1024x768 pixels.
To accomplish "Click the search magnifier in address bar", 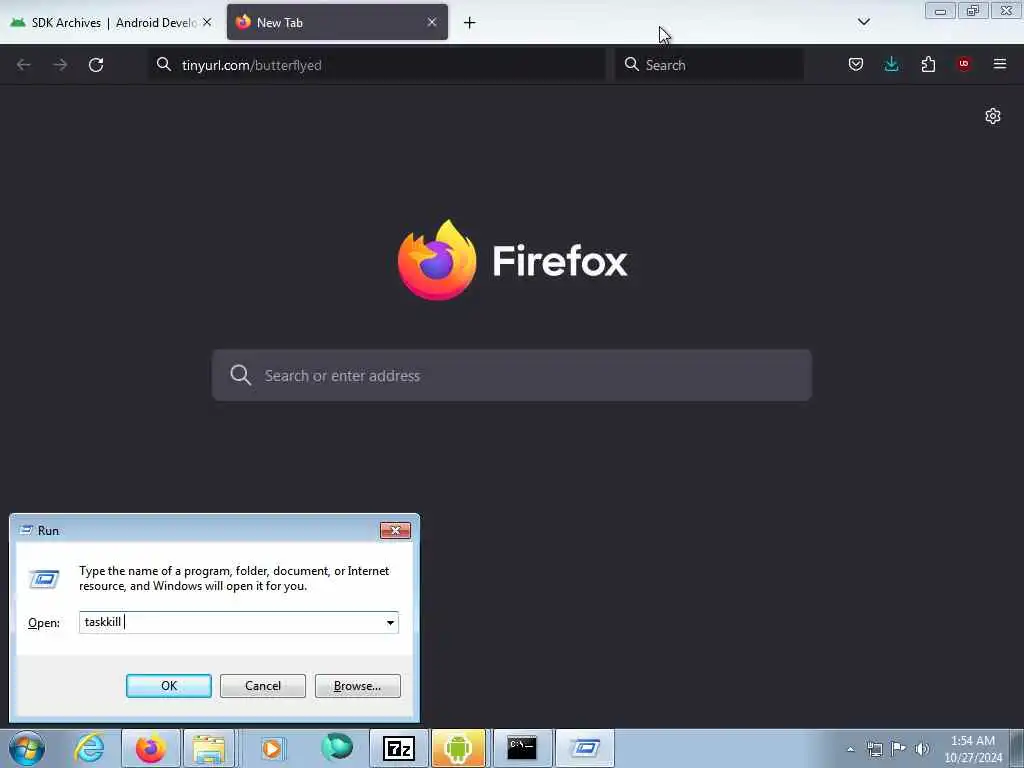I will (x=164, y=64).
